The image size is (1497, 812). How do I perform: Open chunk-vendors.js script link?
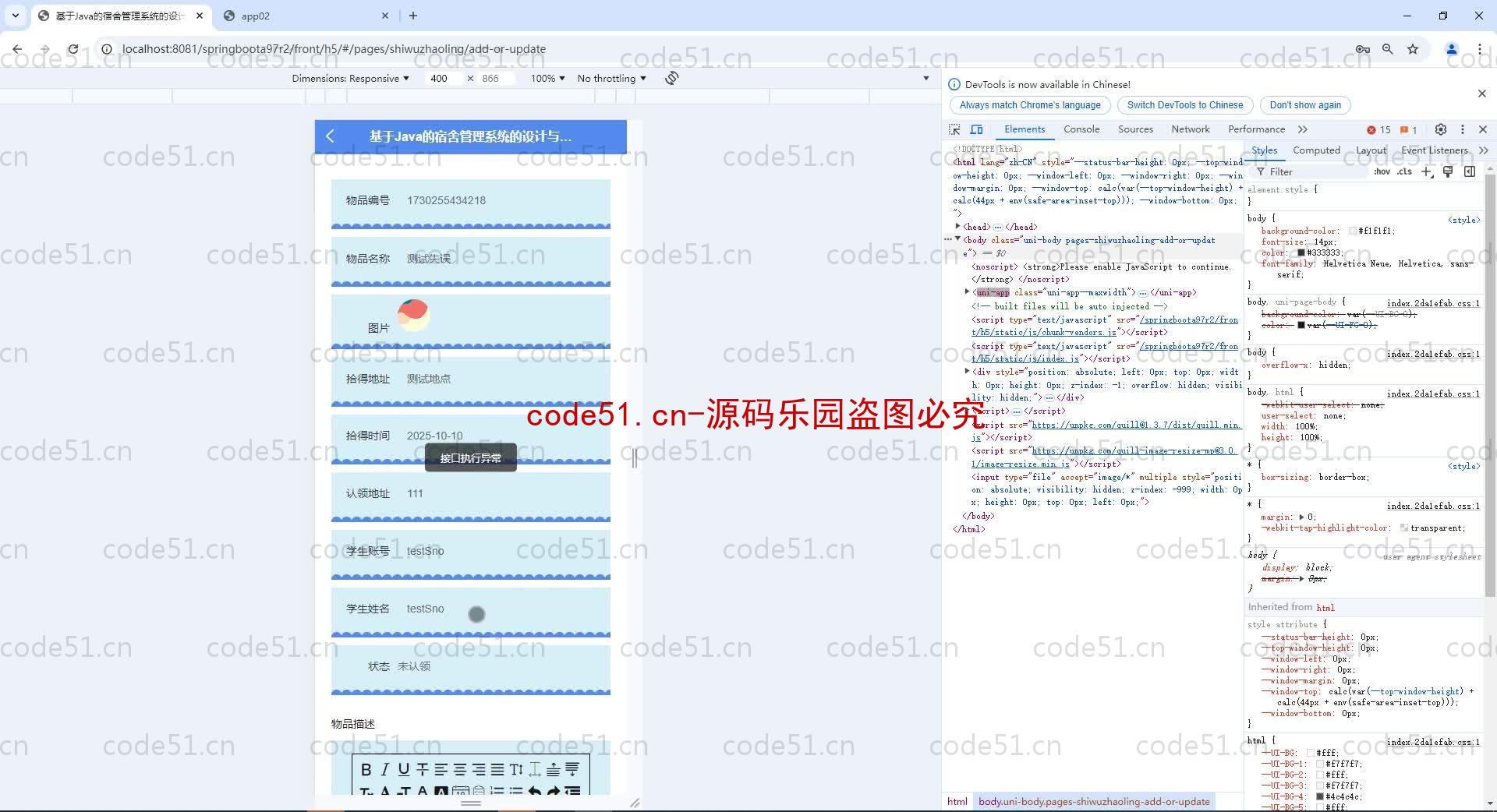point(1104,326)
